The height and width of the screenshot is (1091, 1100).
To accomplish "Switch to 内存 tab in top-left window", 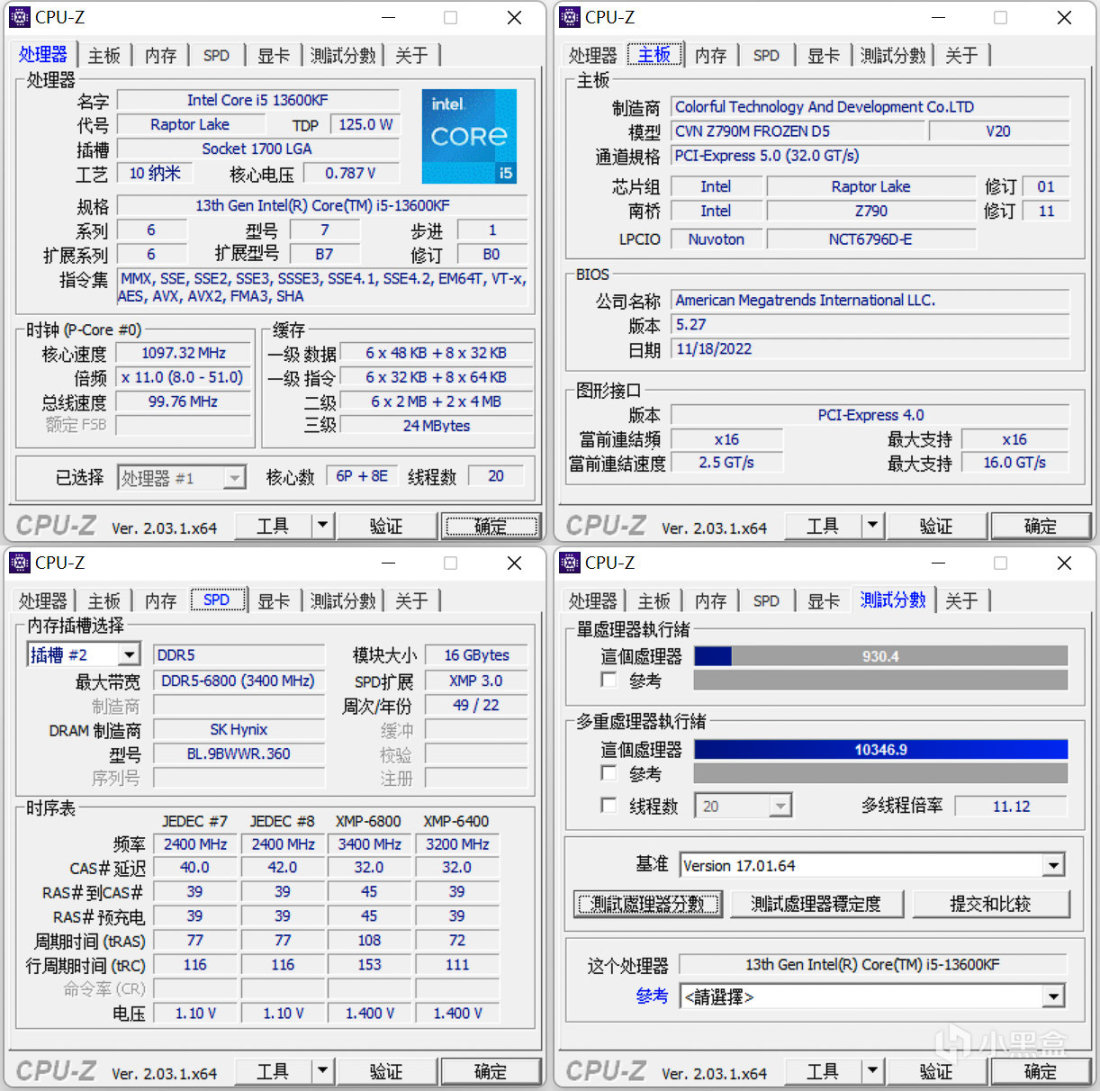I will click(x=161, y=55).
